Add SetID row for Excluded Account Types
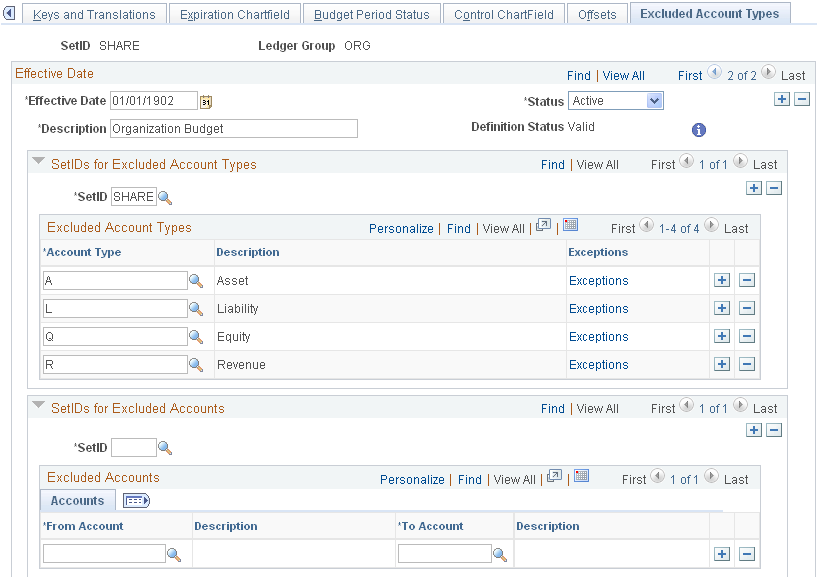 [754, 188]
